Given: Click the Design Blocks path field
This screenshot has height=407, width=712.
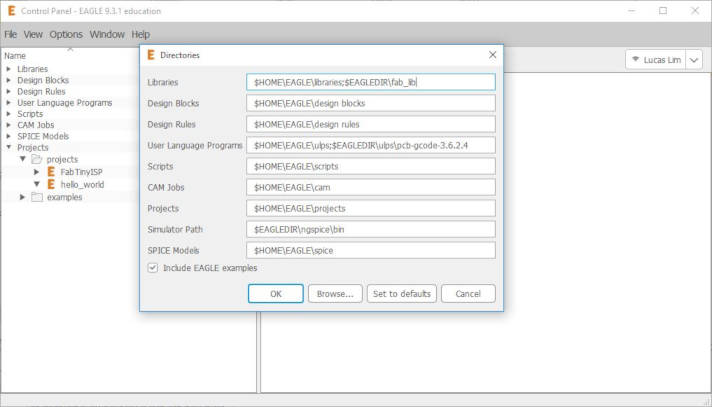Looking at the screenshot, I should point(371,103).
